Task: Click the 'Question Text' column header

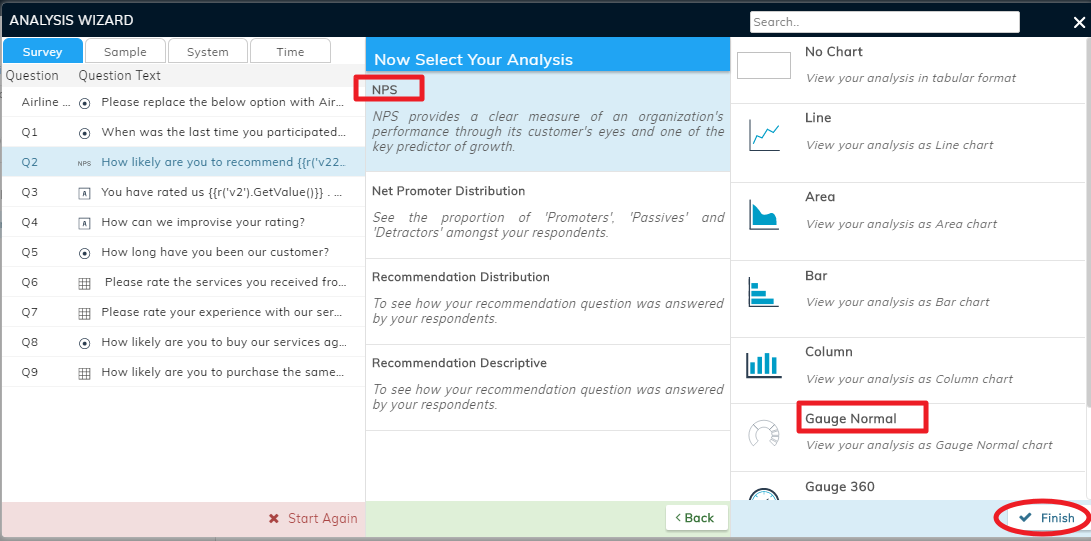Action: pyautogui.click(x=120, y=75)
